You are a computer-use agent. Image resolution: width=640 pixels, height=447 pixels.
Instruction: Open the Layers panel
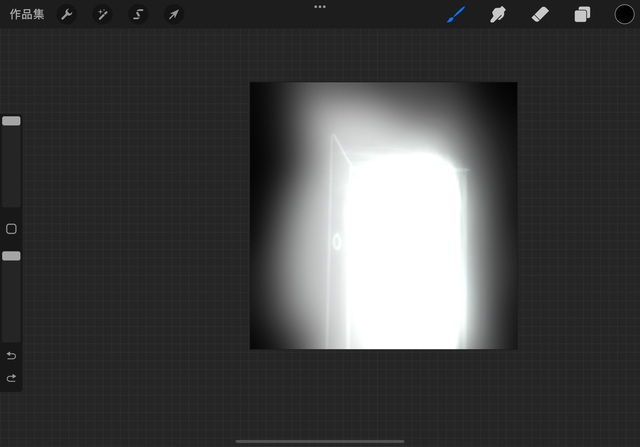coord(582,15)
